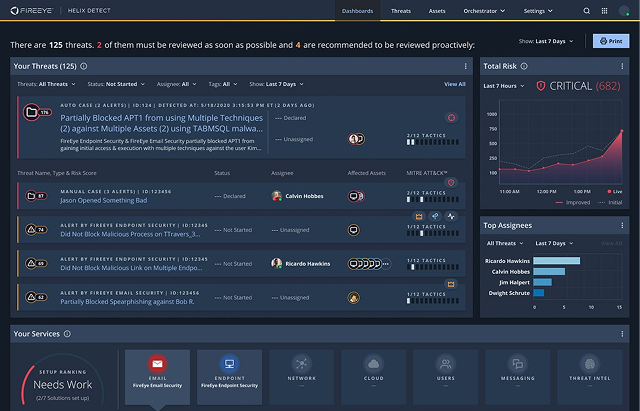Click the MITRE tactics bar on APT1 card

click(433, 142)
